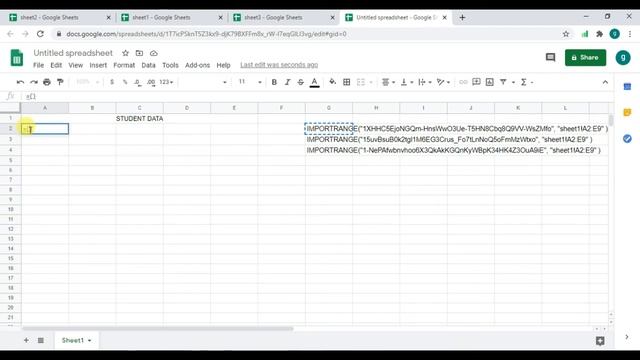The height and width of the screenshot is (360, 640).
Task: Open the All Sheets list icon
Action: point(41,340)
